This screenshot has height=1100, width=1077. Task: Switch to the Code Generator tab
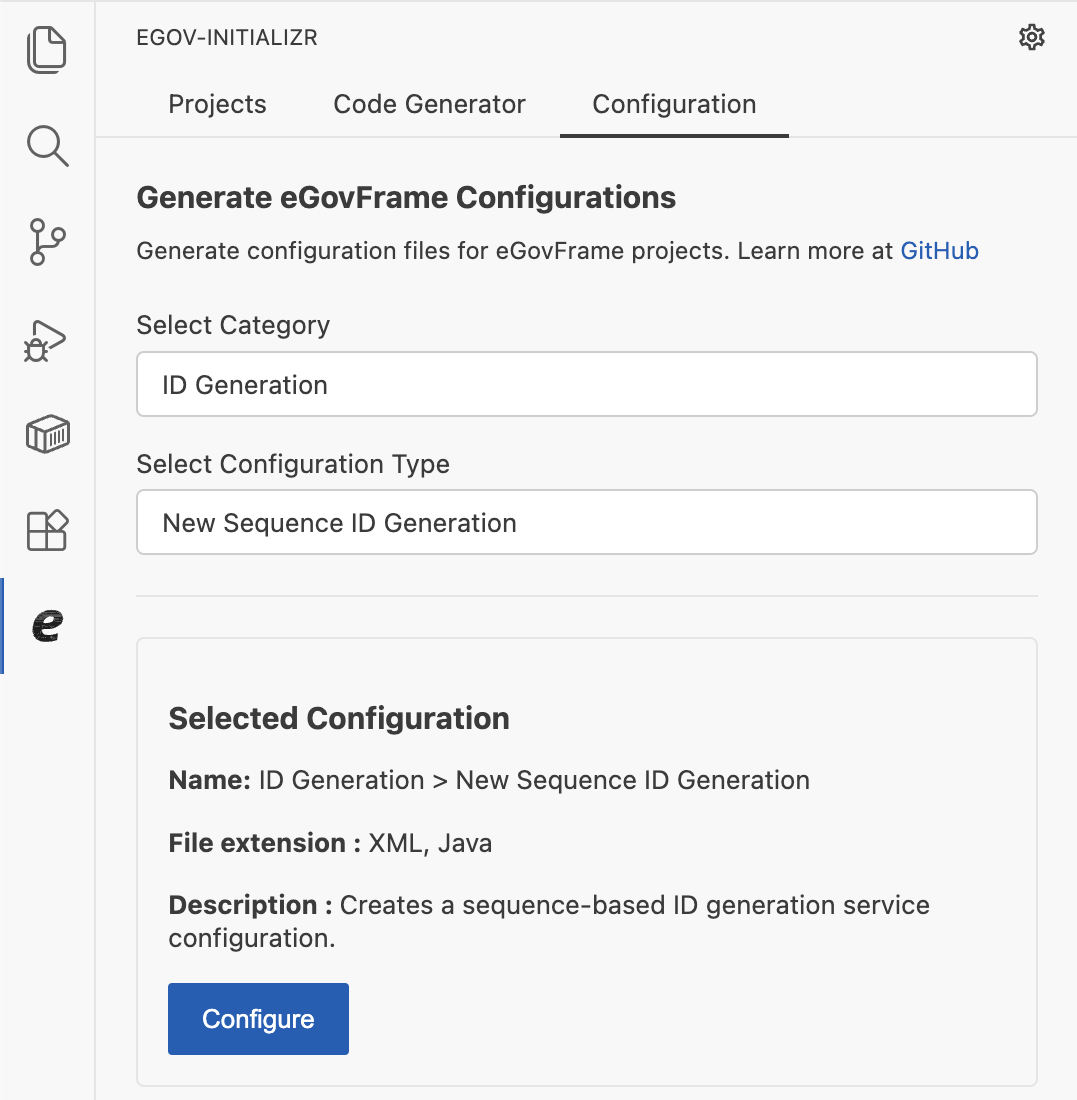pyautogui.click(x=429, y=104)
